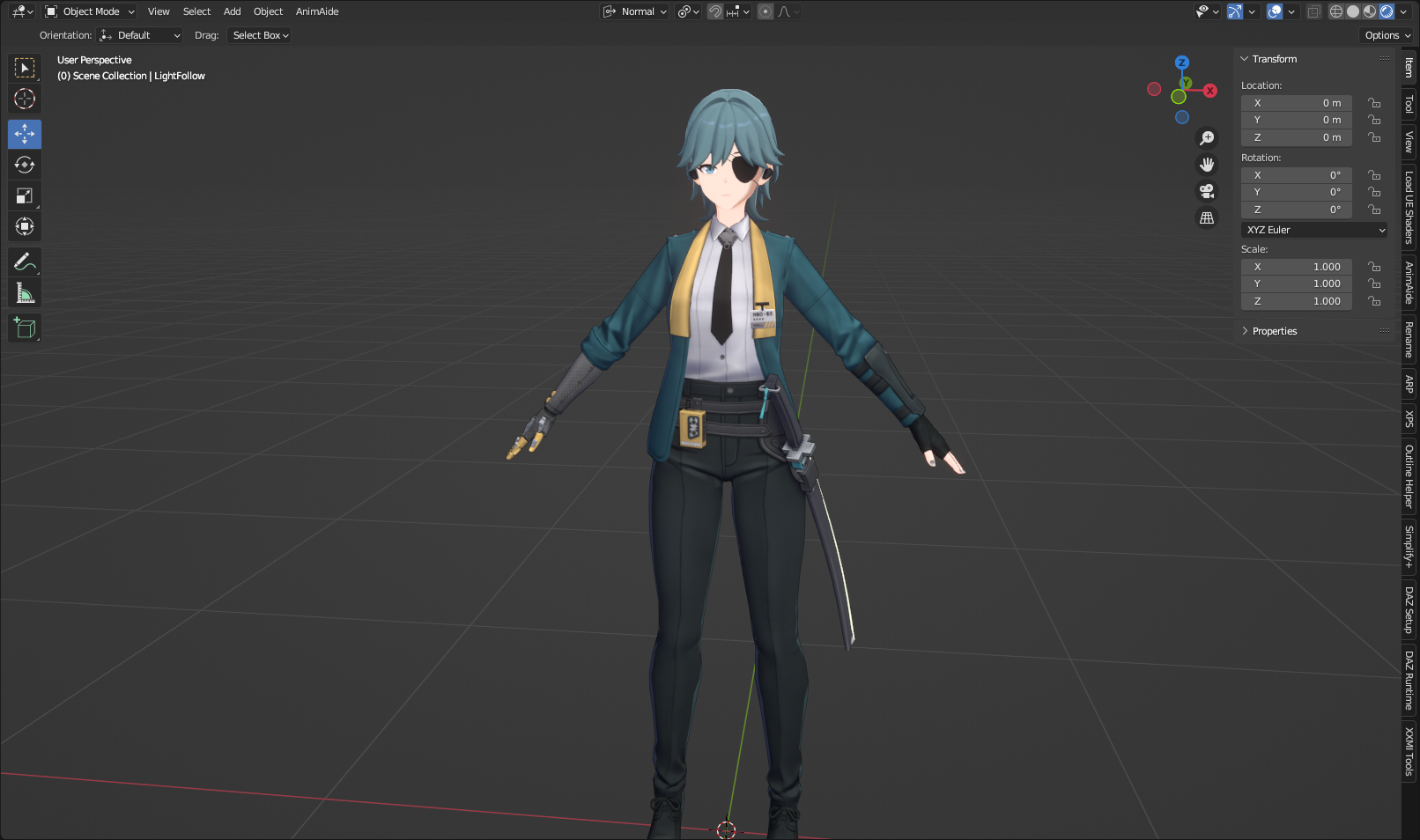Viewport: 1420px width, 840px height.
Task: Open the Object menu
Action: tap(268, 11)
